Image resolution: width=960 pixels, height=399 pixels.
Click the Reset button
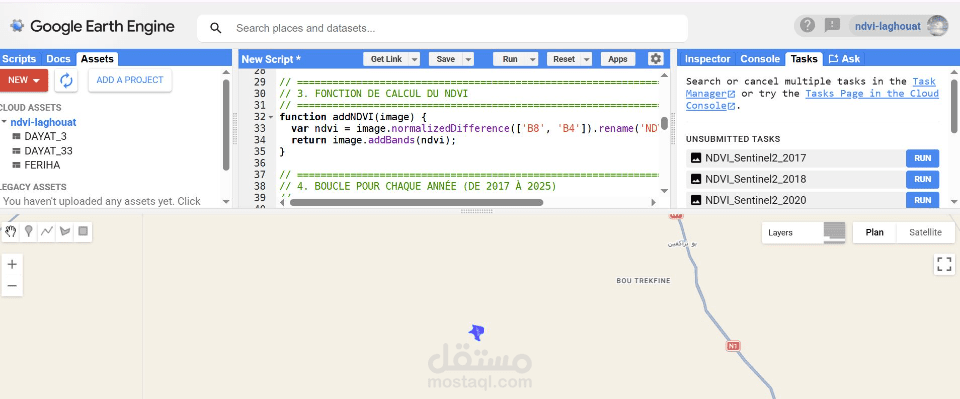click(564, 59)
